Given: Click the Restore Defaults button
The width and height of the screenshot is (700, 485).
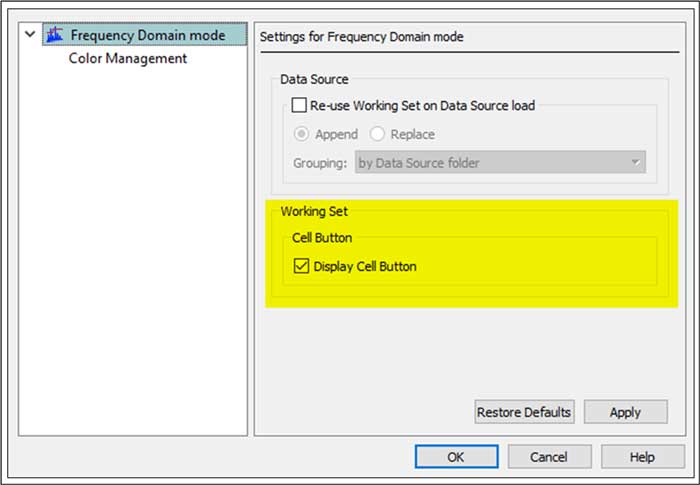Looking at the screenshot, I should point(524,412).
